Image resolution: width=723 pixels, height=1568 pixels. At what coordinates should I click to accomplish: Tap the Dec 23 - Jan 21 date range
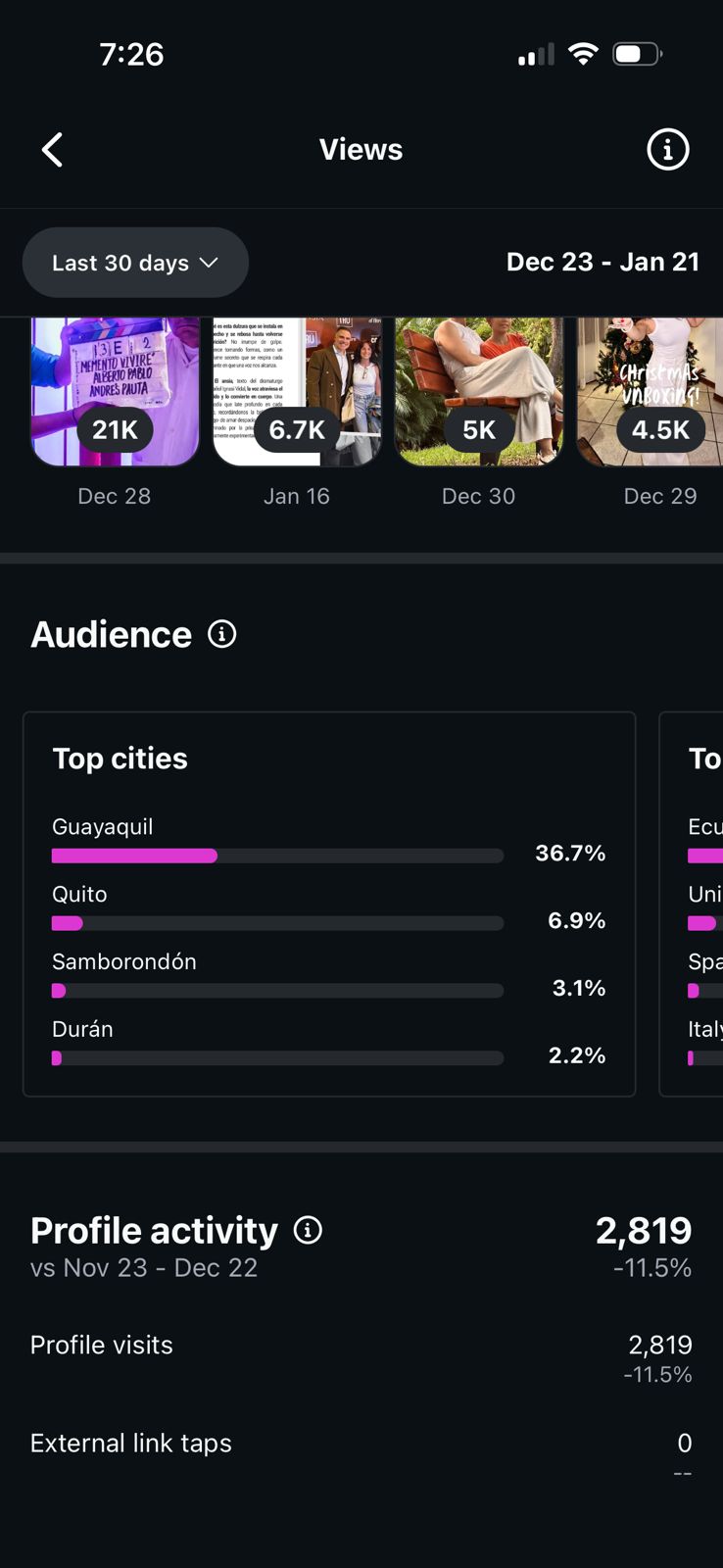(x=602, y=263)
